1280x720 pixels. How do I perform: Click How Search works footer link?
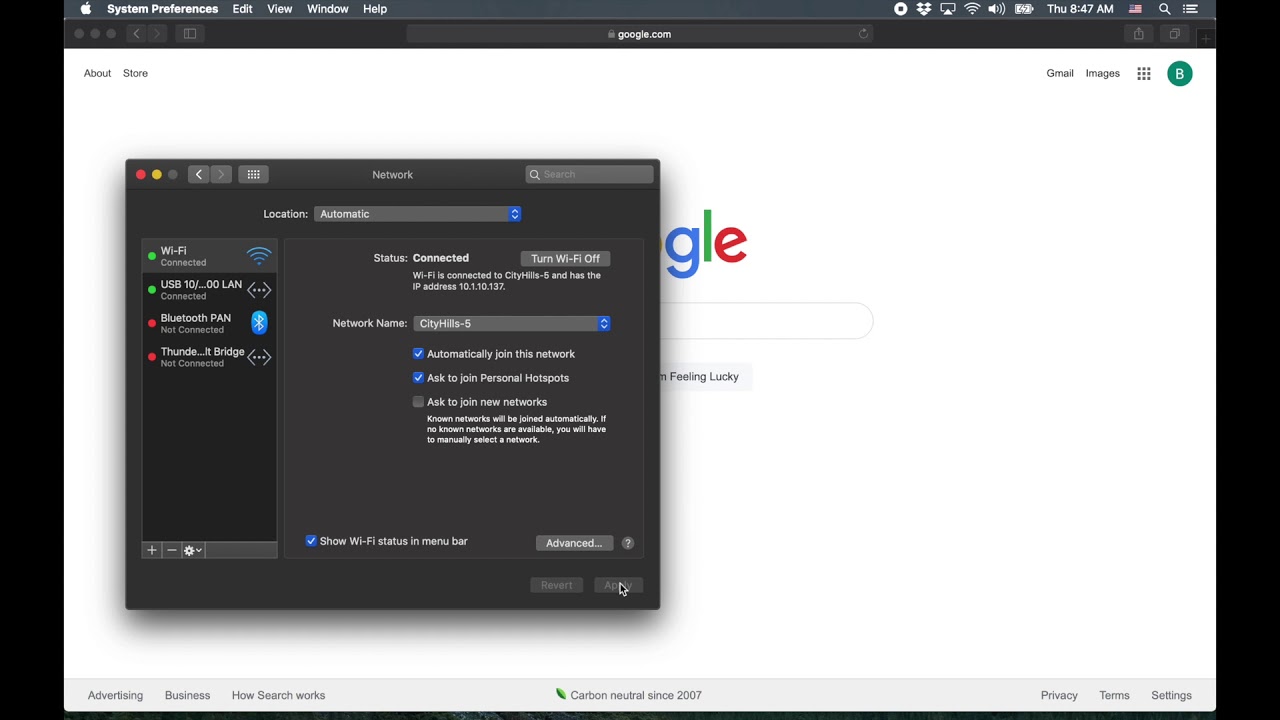pos(278,695)
